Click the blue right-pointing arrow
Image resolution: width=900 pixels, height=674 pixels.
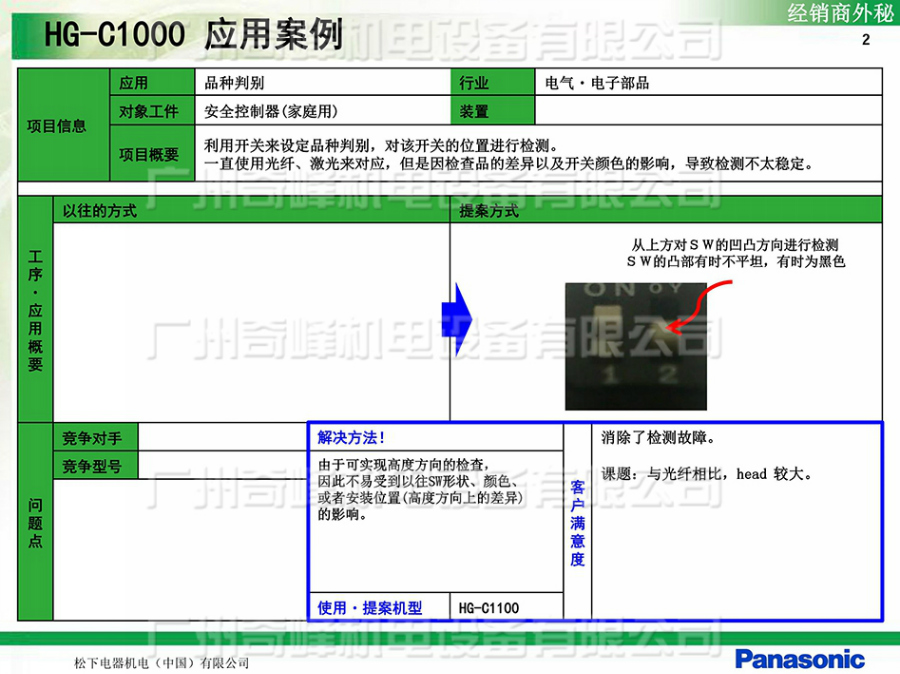point(455,319)
